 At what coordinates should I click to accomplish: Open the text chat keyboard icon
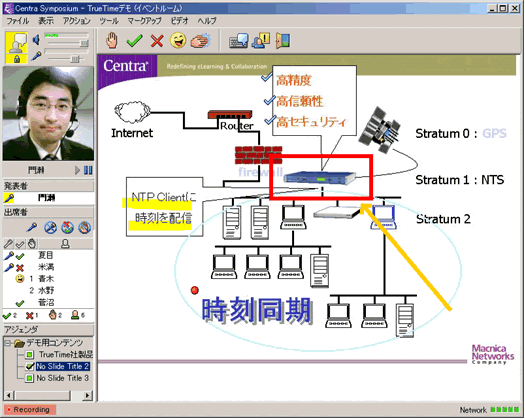[239, 41]
